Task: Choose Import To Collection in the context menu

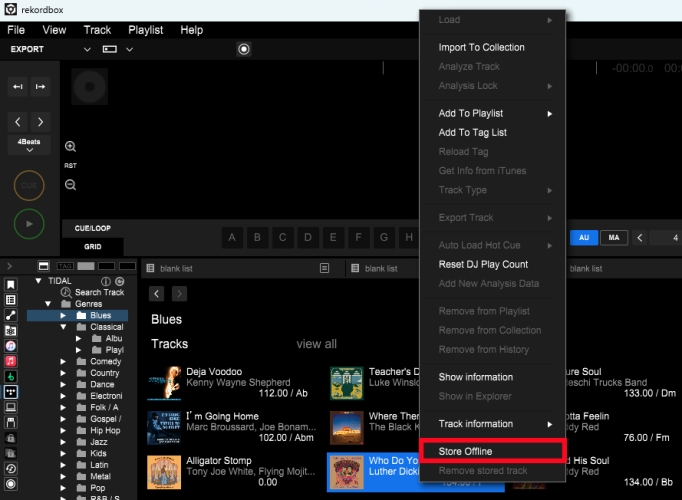Action: pyautogui.click(x=493, y=47)
